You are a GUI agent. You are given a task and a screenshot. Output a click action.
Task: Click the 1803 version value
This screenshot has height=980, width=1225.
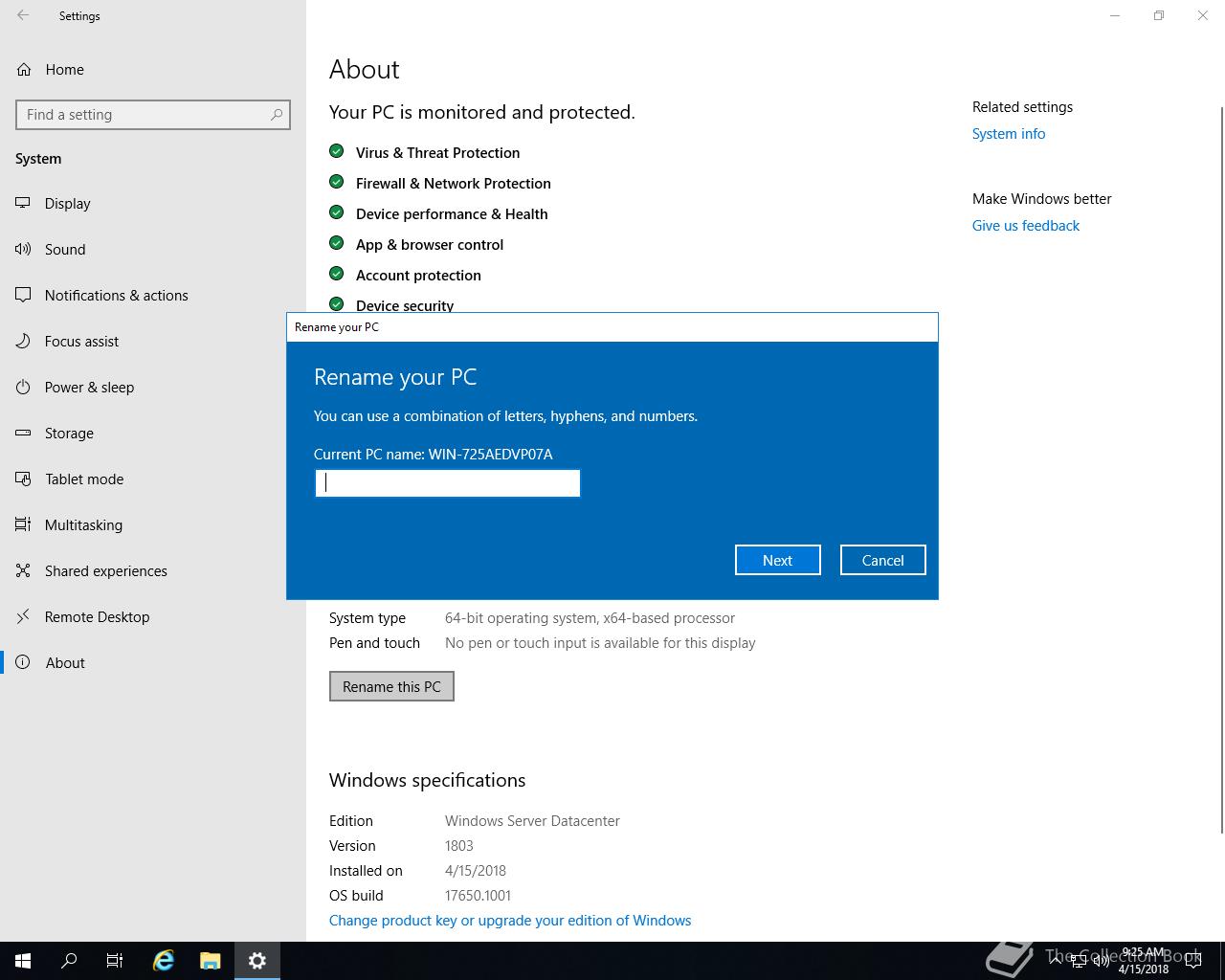pos(459,846)
